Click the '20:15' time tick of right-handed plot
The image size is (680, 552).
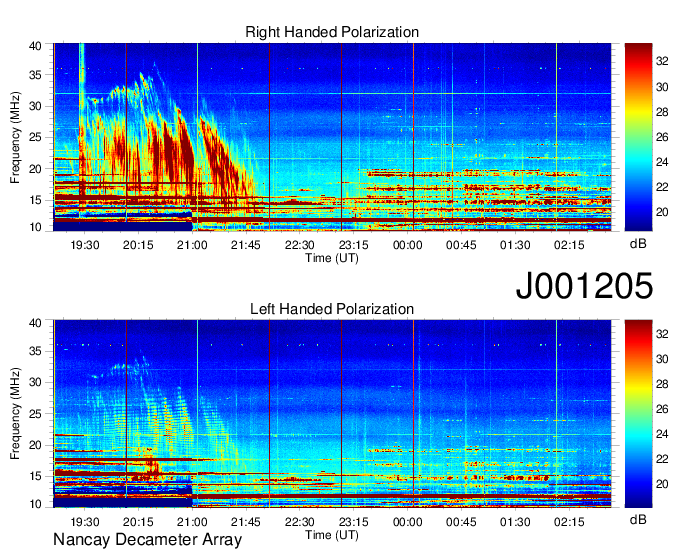138,245
